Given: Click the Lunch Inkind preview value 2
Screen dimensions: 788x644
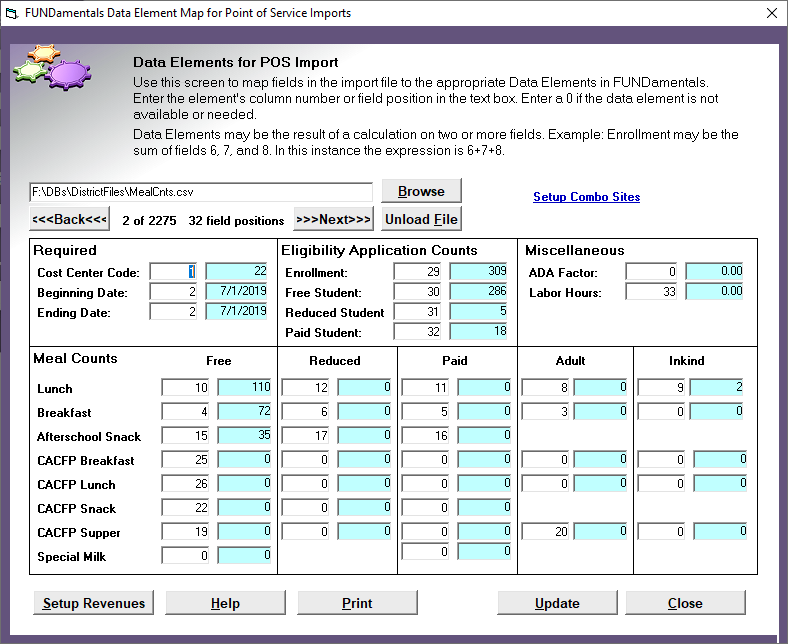Looking at the screenshot, I should (717, 387).
